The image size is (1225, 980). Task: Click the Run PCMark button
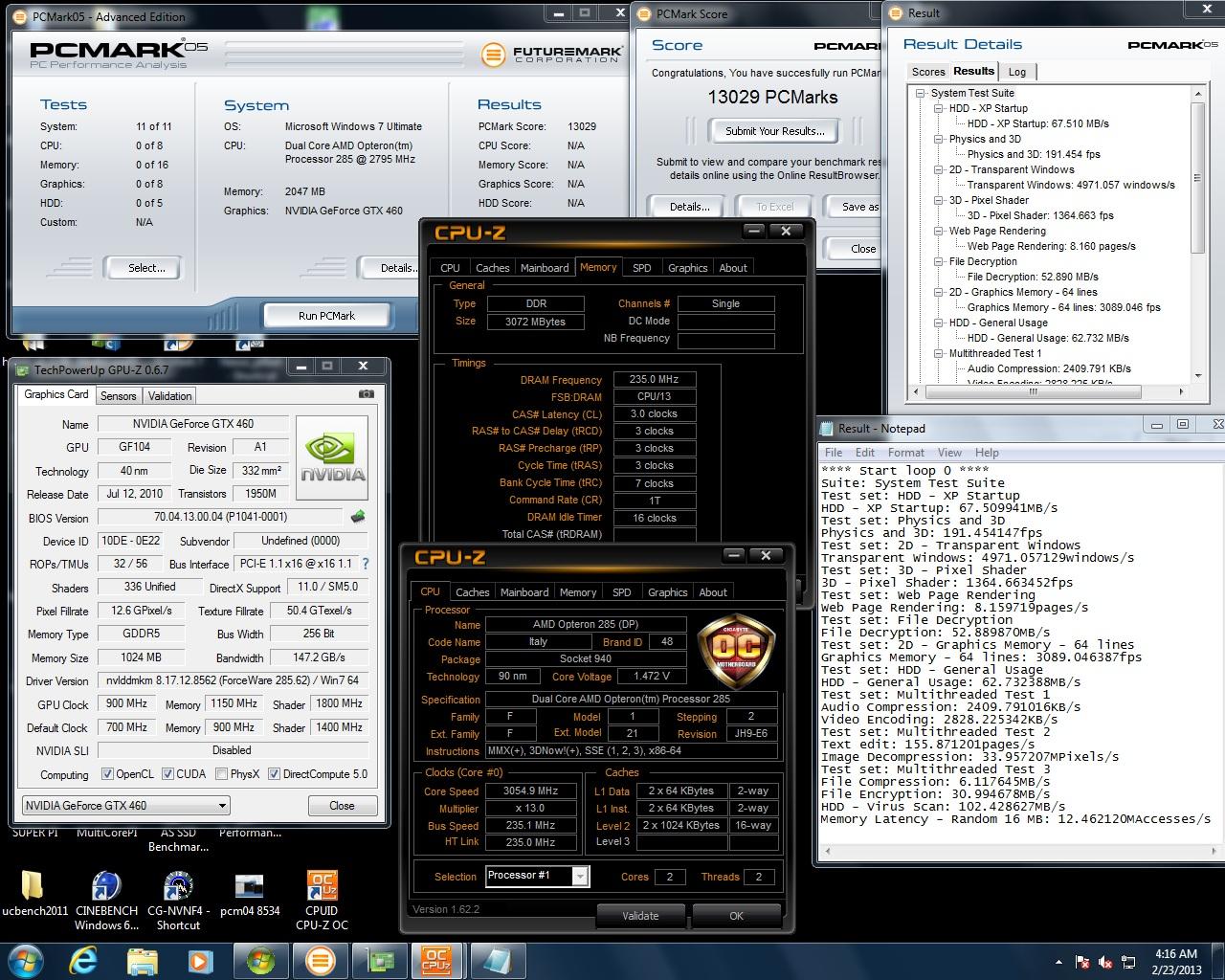(326, 316)
